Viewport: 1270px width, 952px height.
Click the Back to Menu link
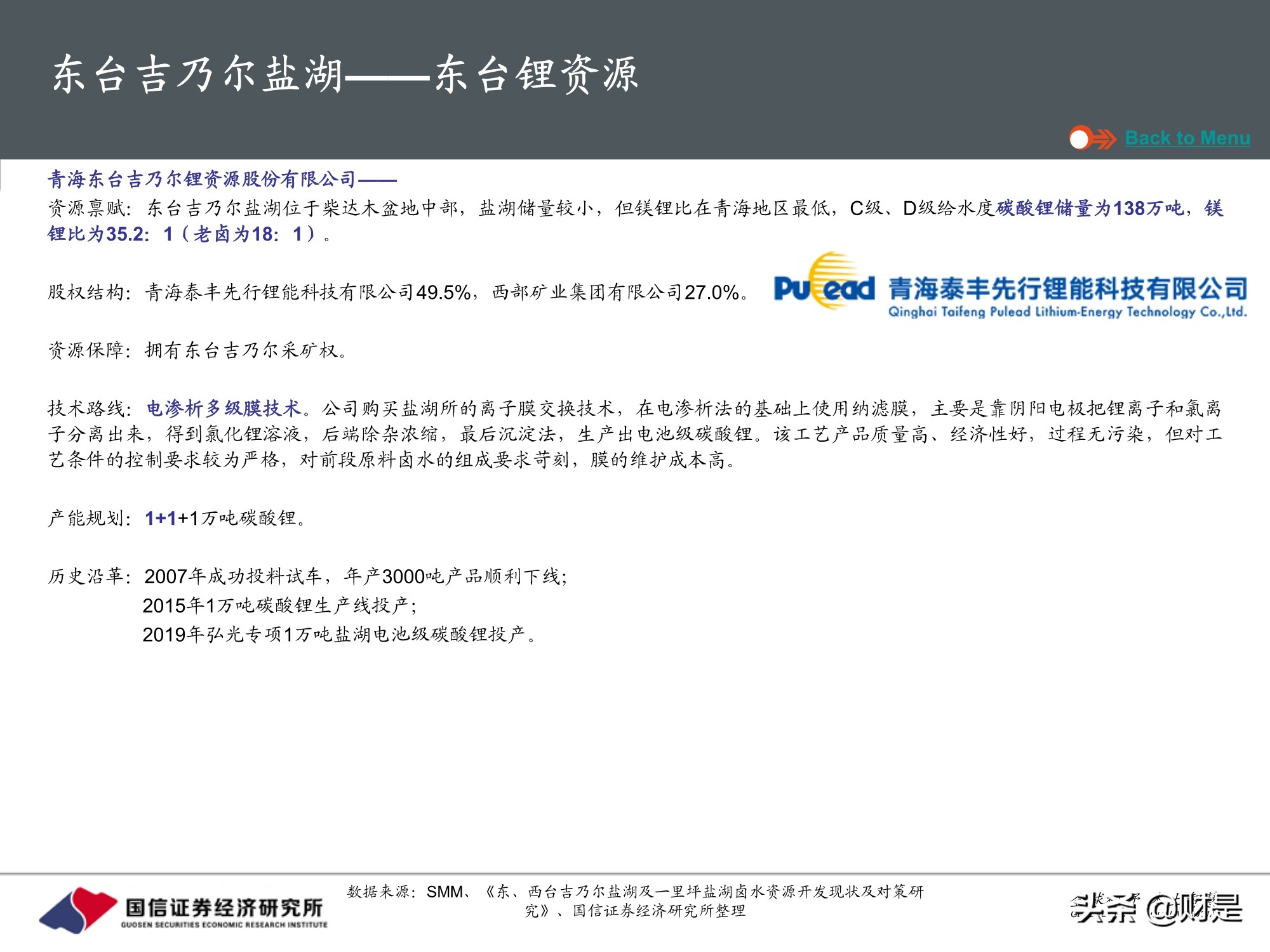(1186, 137)
